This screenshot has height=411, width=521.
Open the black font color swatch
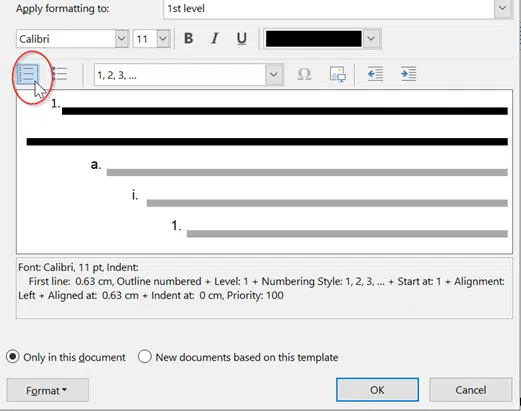pos(322,39)
